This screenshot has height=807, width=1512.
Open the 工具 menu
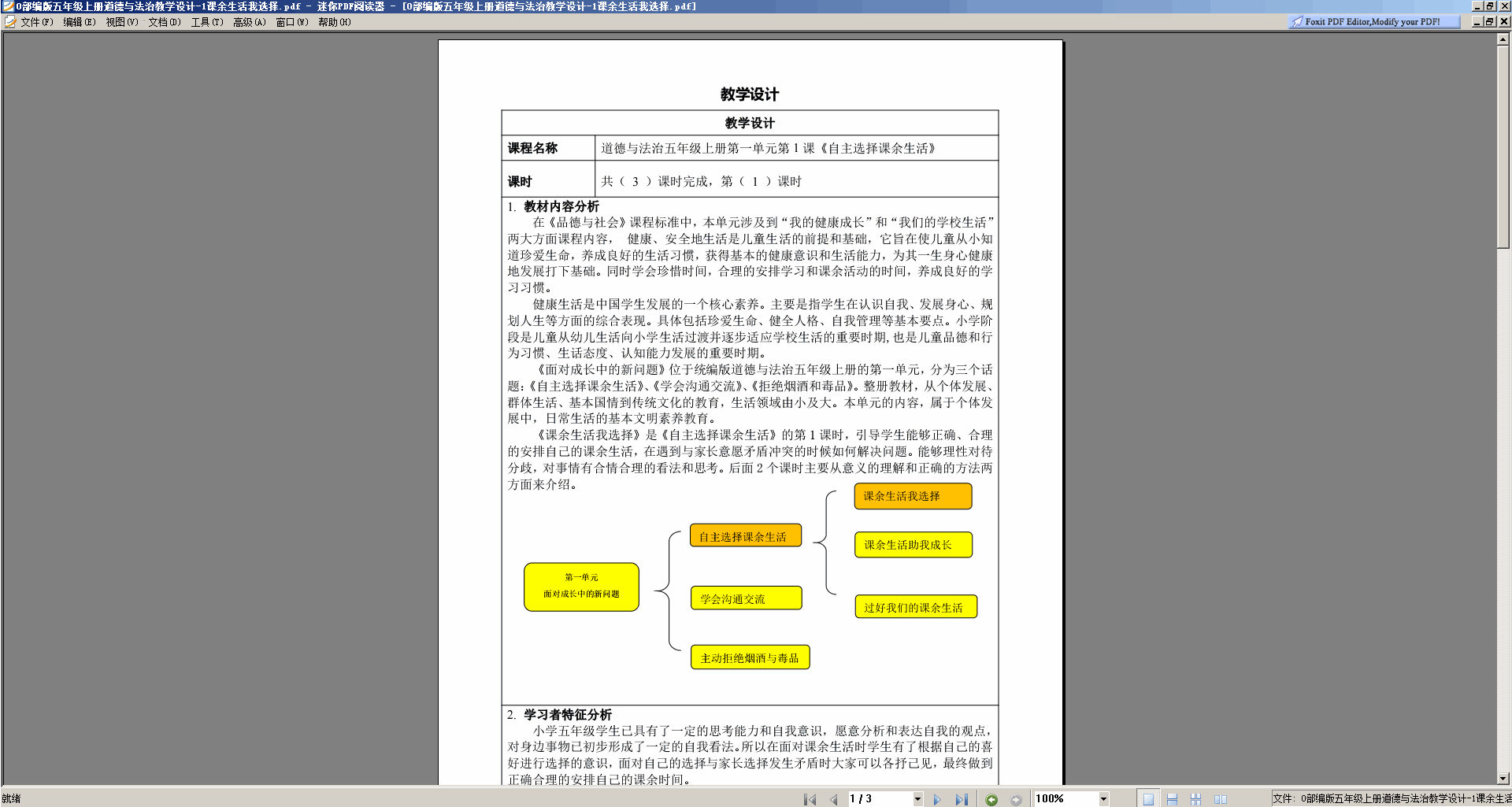tap(207, 22)
